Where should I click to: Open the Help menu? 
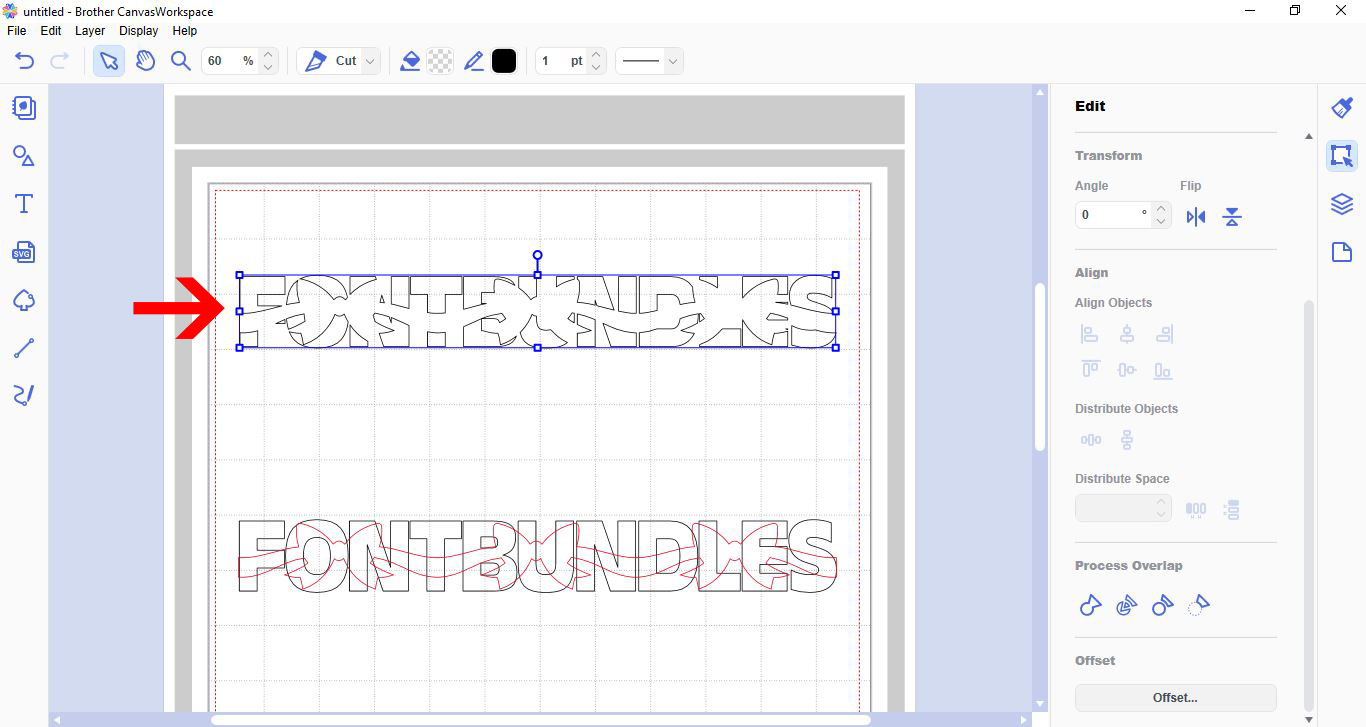pyautogui.click(x=185, y=31)
